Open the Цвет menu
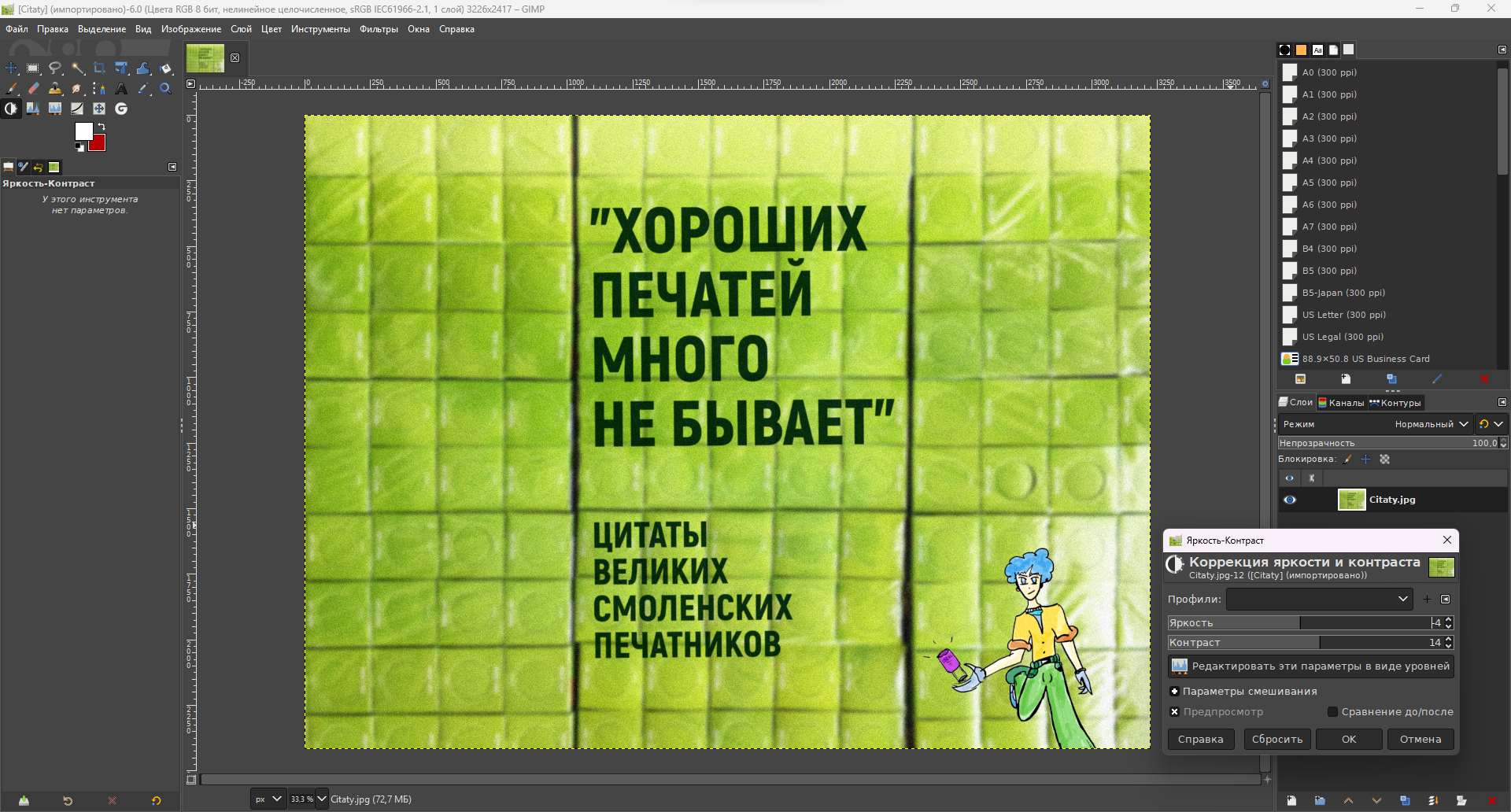 click(x=272, y=29)
